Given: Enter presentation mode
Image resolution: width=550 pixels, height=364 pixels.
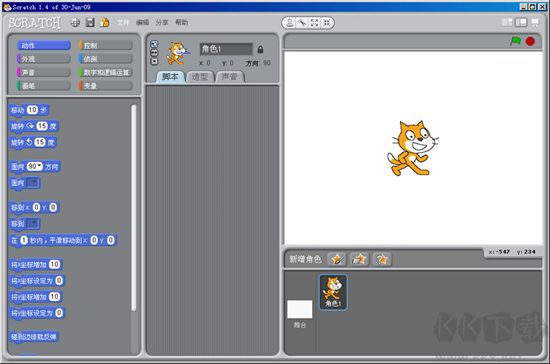Looking at the screenshot, I should [535, 22].
